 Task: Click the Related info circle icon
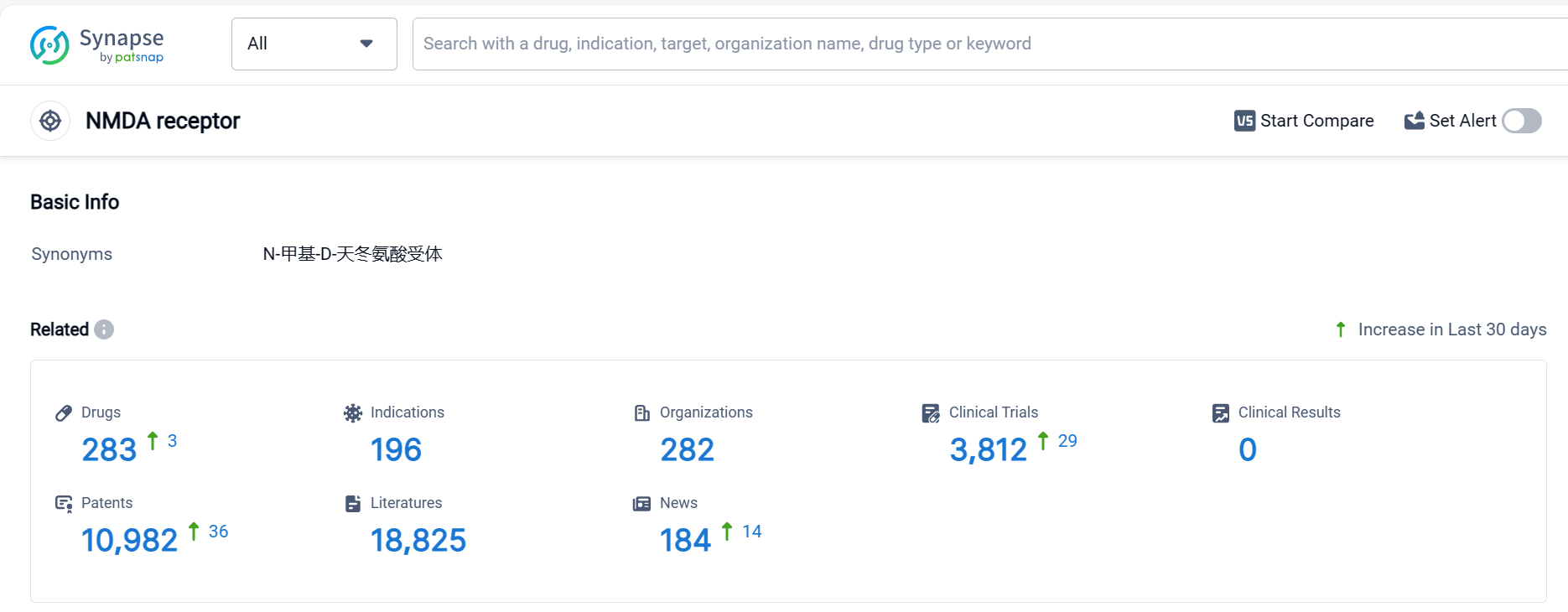click(104, 329)
